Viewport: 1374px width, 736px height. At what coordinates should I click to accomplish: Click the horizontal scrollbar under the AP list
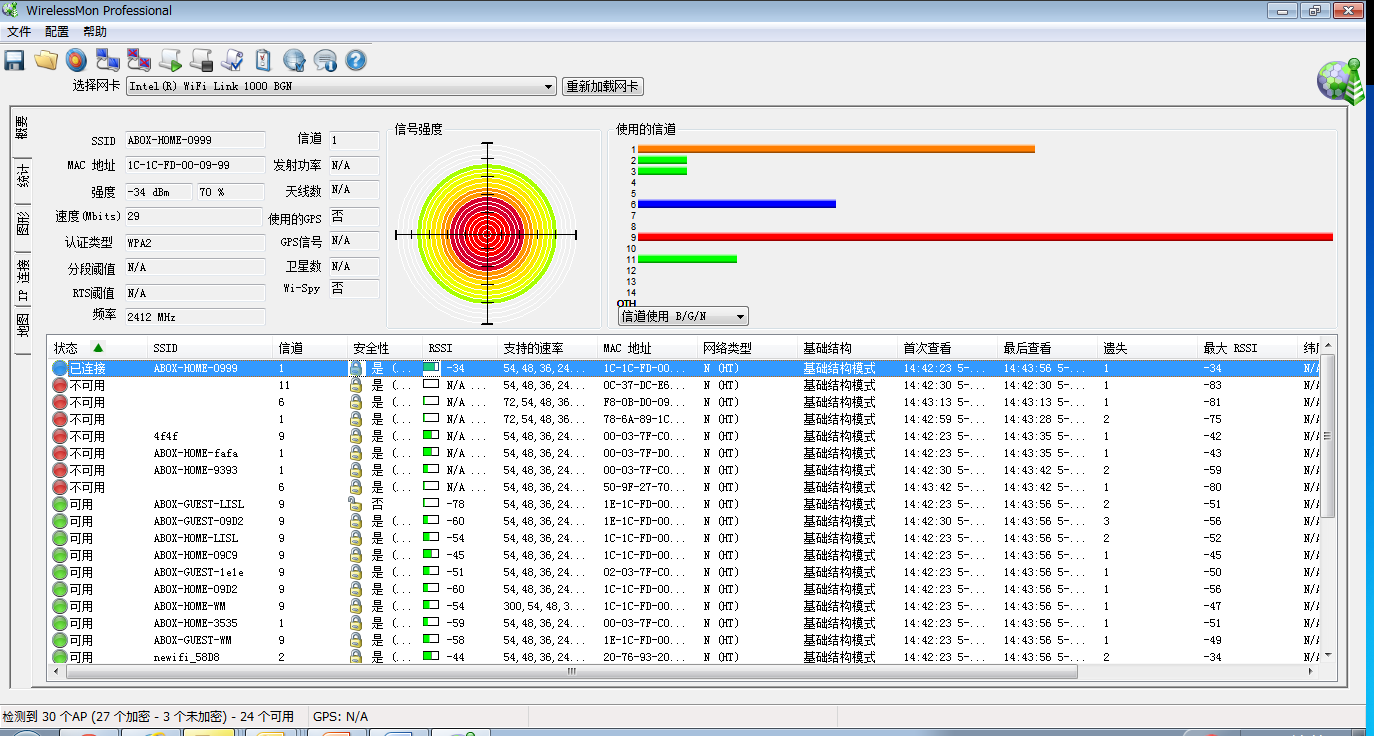point(571,672)
